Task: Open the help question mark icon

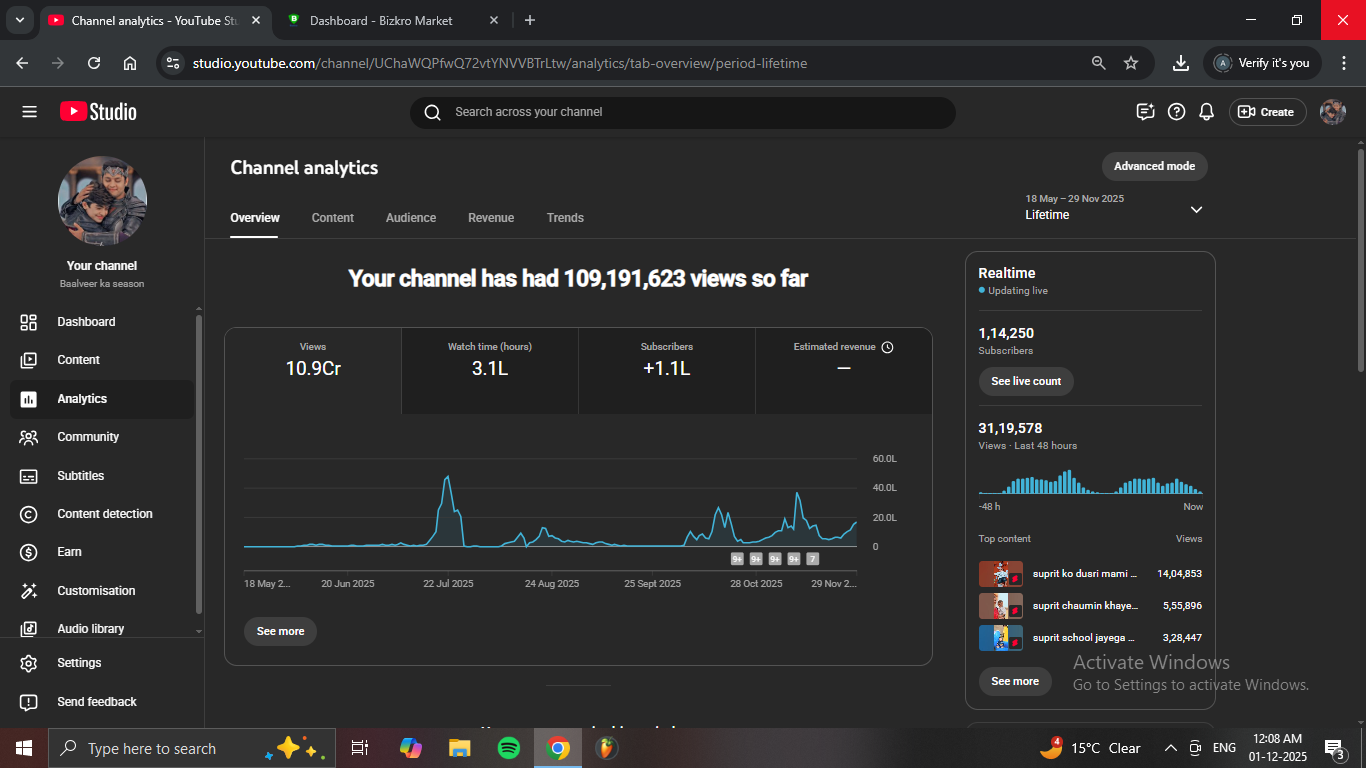Action: 1177,112
